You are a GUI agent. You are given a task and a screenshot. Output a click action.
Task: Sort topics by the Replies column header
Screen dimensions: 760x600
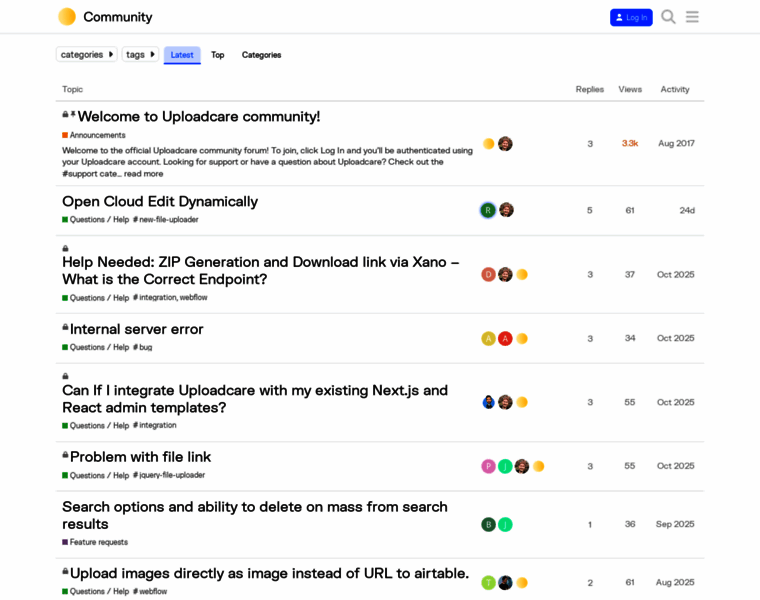tap(589, 89)
